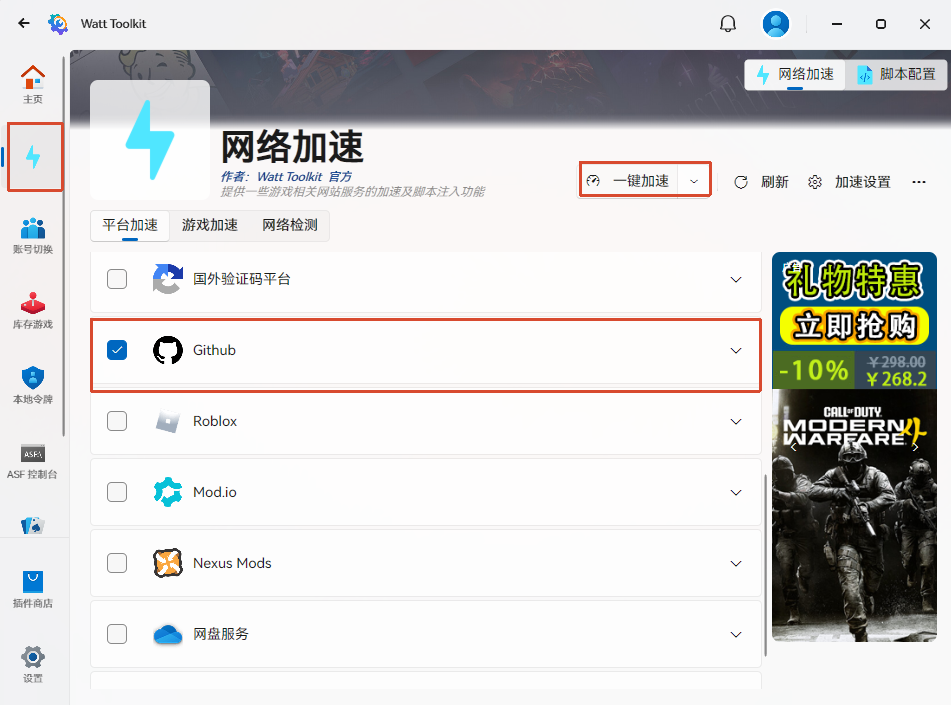This screenshot has height=705, width=951.
Task: Open the Watt Toolkit 官方 author link
Action: [x=304, y=177]
